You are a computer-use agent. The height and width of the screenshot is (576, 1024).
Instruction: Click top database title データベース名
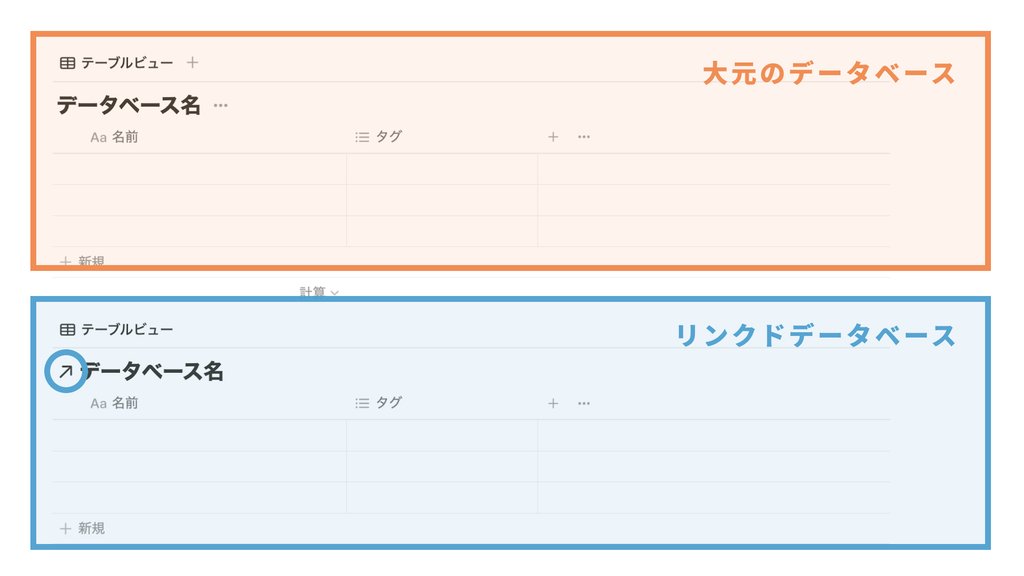[x=129, y=105]
